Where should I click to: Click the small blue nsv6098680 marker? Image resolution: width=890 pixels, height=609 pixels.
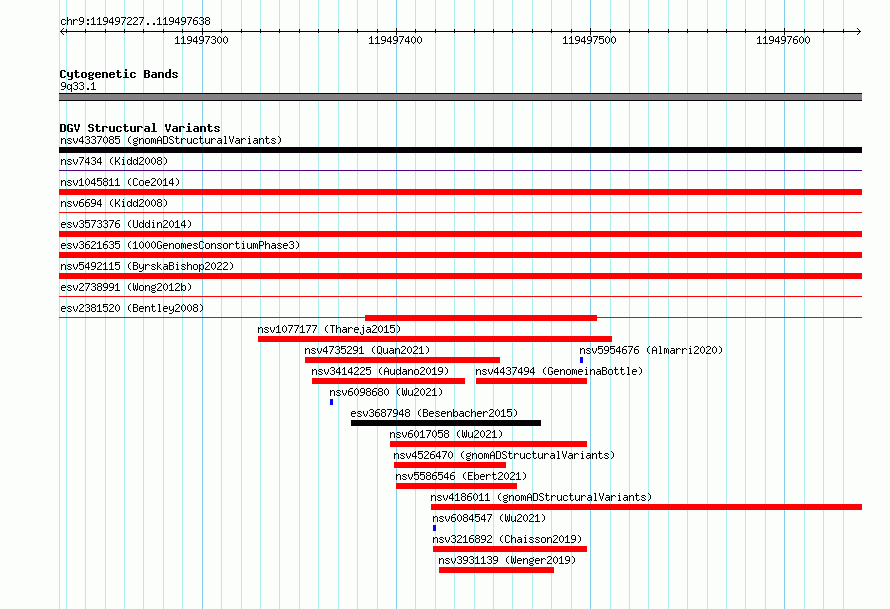pyautogui.click(x=331, y=402)
